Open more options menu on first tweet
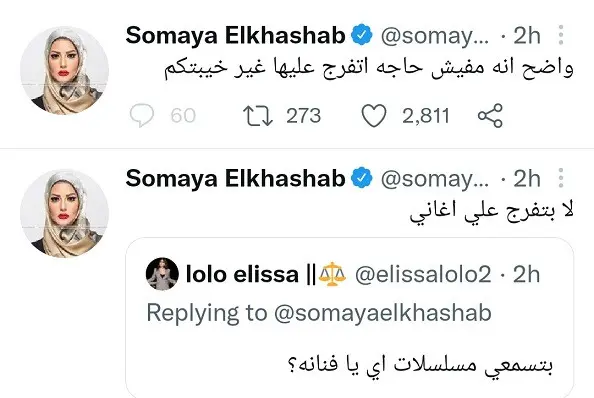 click(561, 35)
